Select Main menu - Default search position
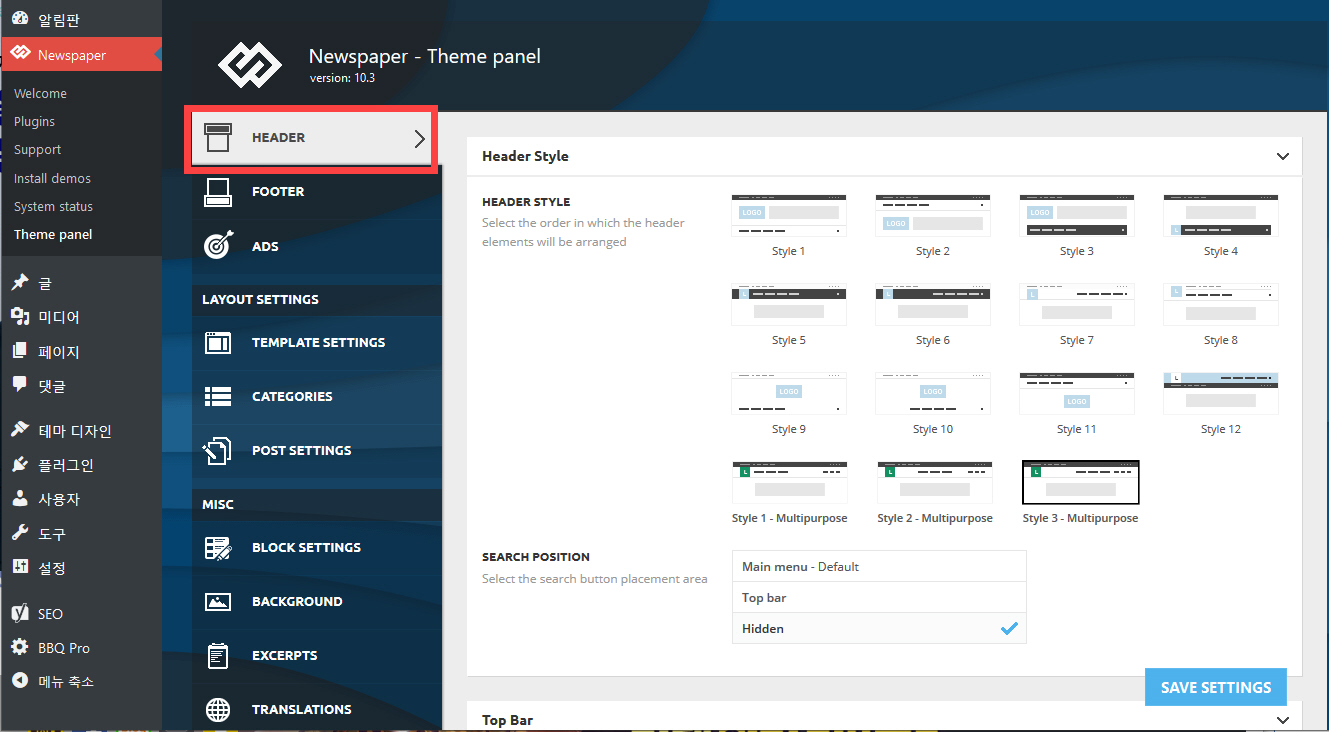1329x732 pixels. [x=879, y=566]
